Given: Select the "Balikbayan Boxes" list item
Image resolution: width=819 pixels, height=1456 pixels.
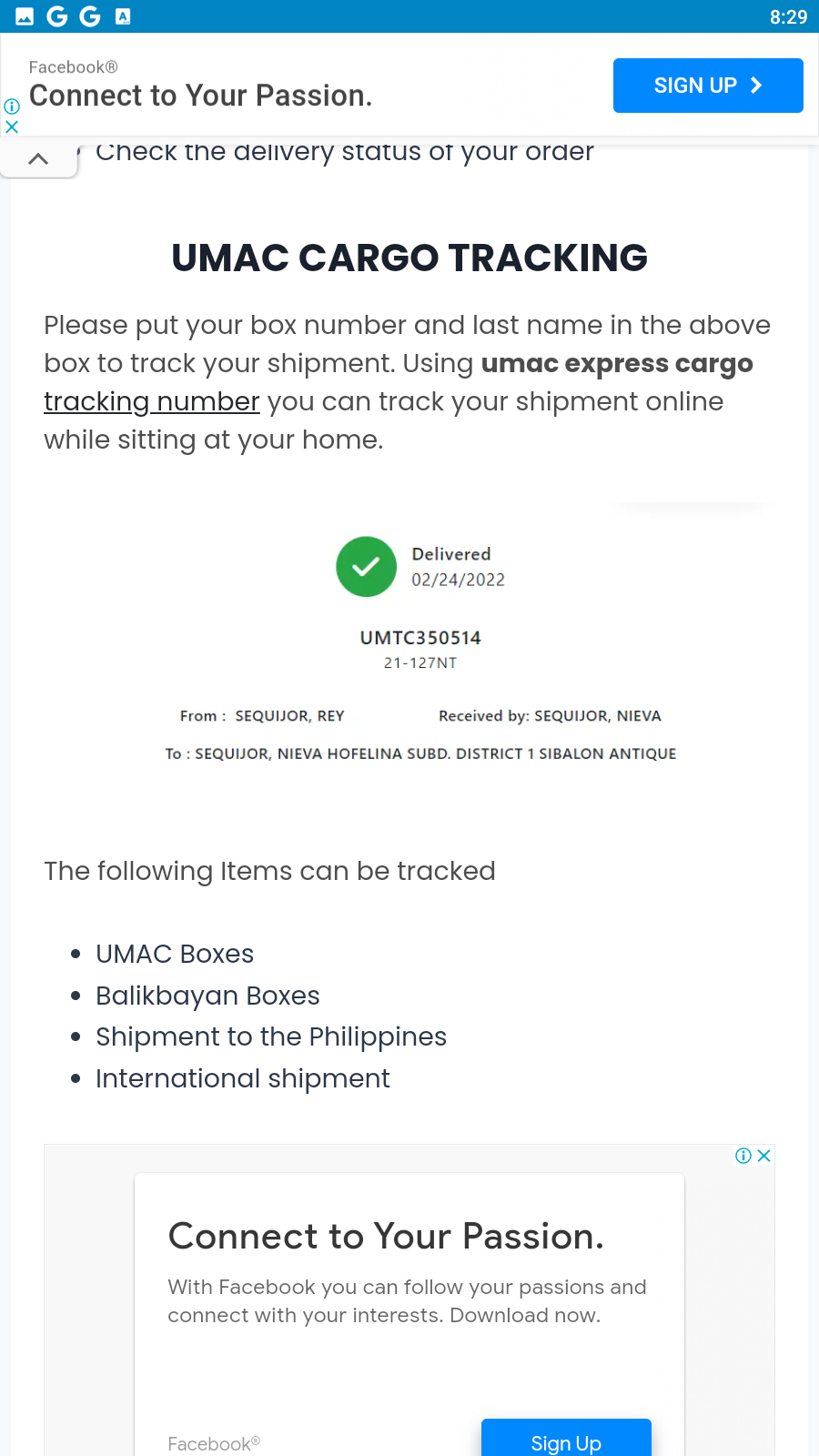Looking at the screenshot, I should pos(207,996).
